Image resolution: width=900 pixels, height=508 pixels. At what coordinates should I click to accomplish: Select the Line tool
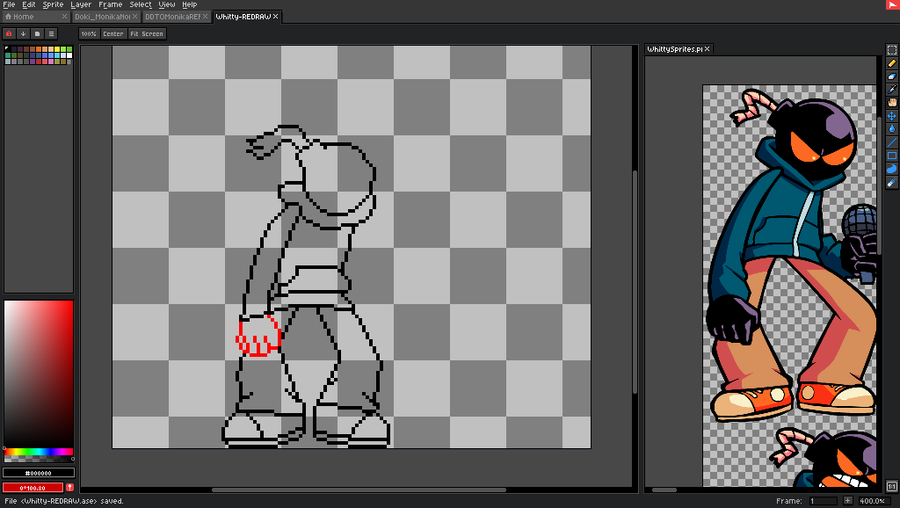click(x=891, y=142)
